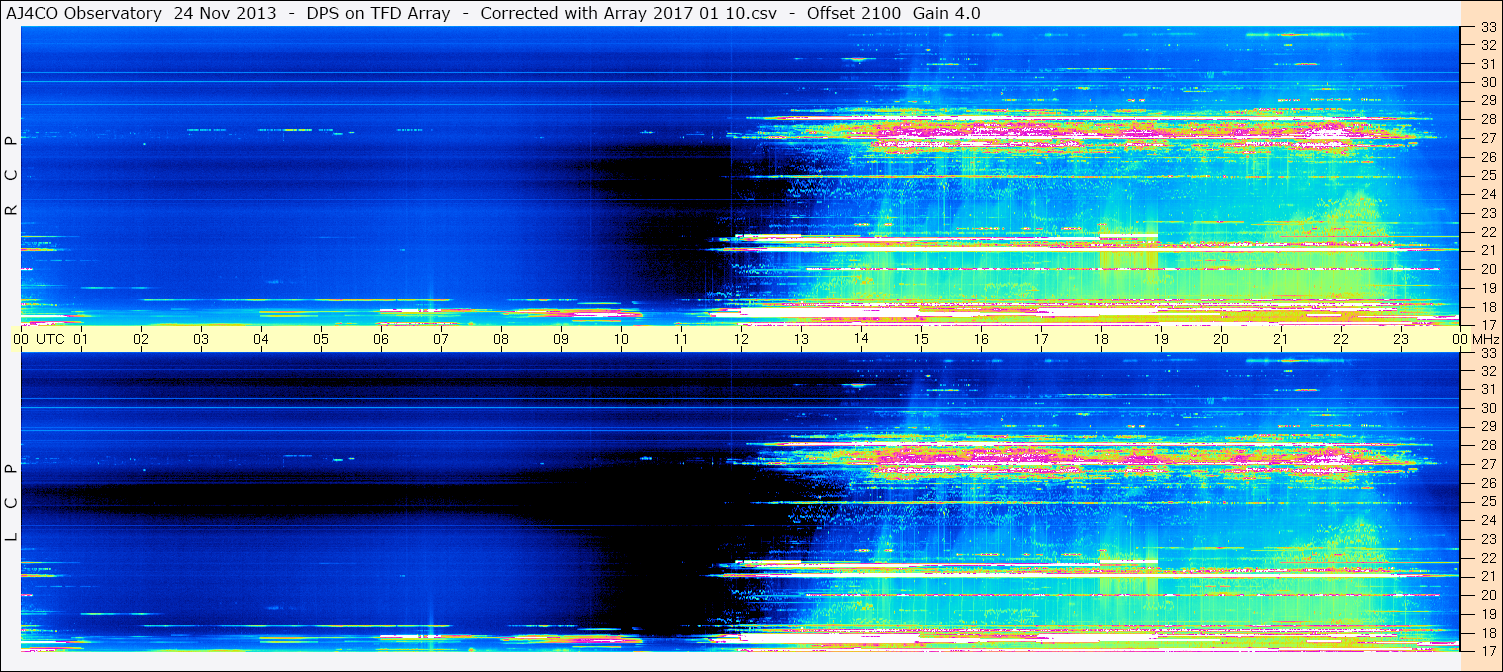Select the 13 hour mark on UTC axis

pyautogui.click(x=801, y=339)
